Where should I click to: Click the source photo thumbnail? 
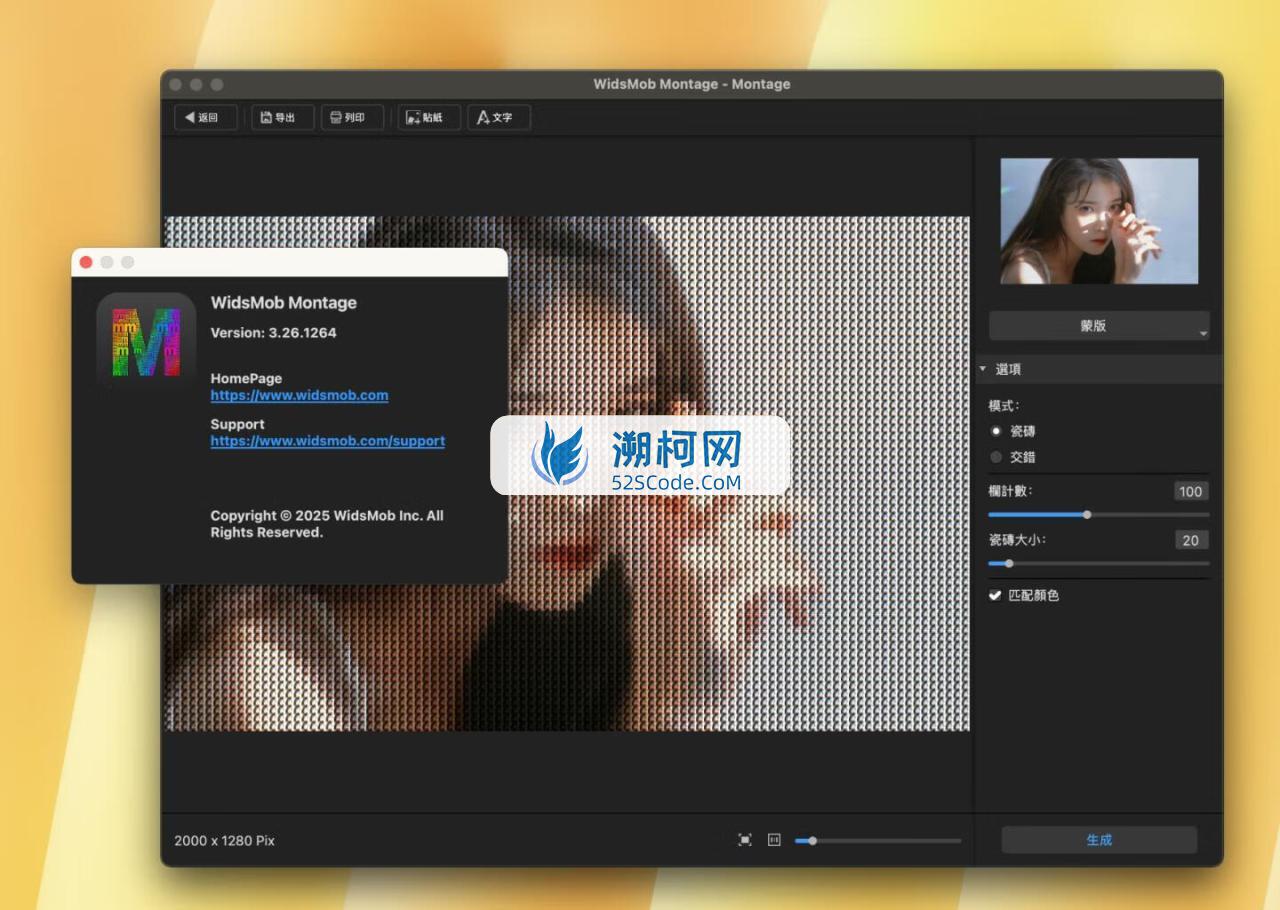(1099, 221)
